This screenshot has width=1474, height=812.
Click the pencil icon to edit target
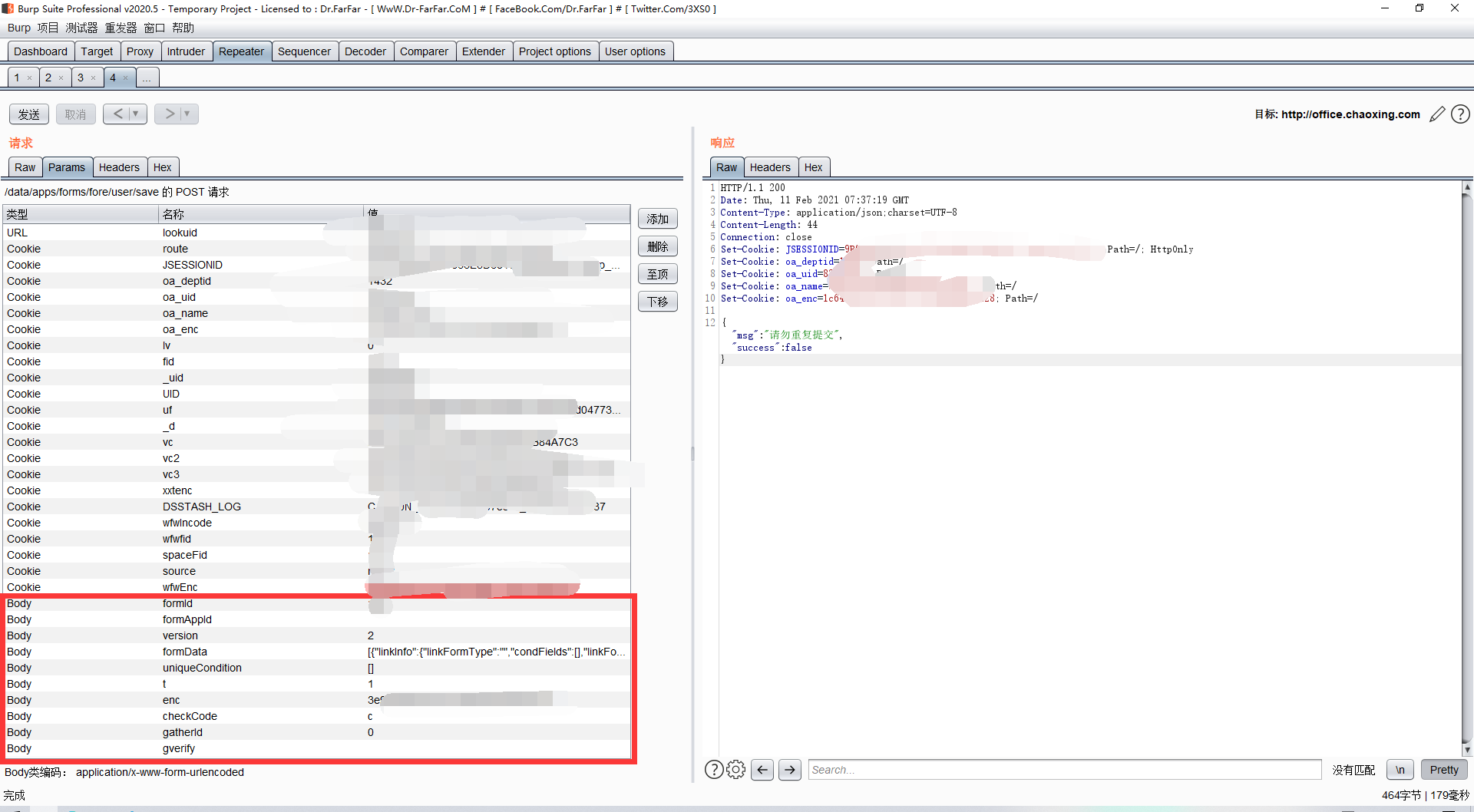pos(1437,114)
